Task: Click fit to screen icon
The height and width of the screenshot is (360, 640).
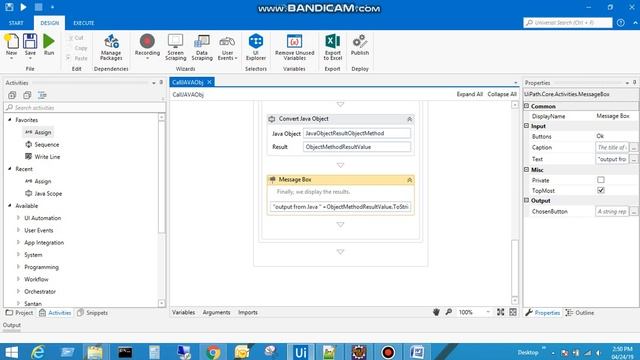Action: click(501, 312)
